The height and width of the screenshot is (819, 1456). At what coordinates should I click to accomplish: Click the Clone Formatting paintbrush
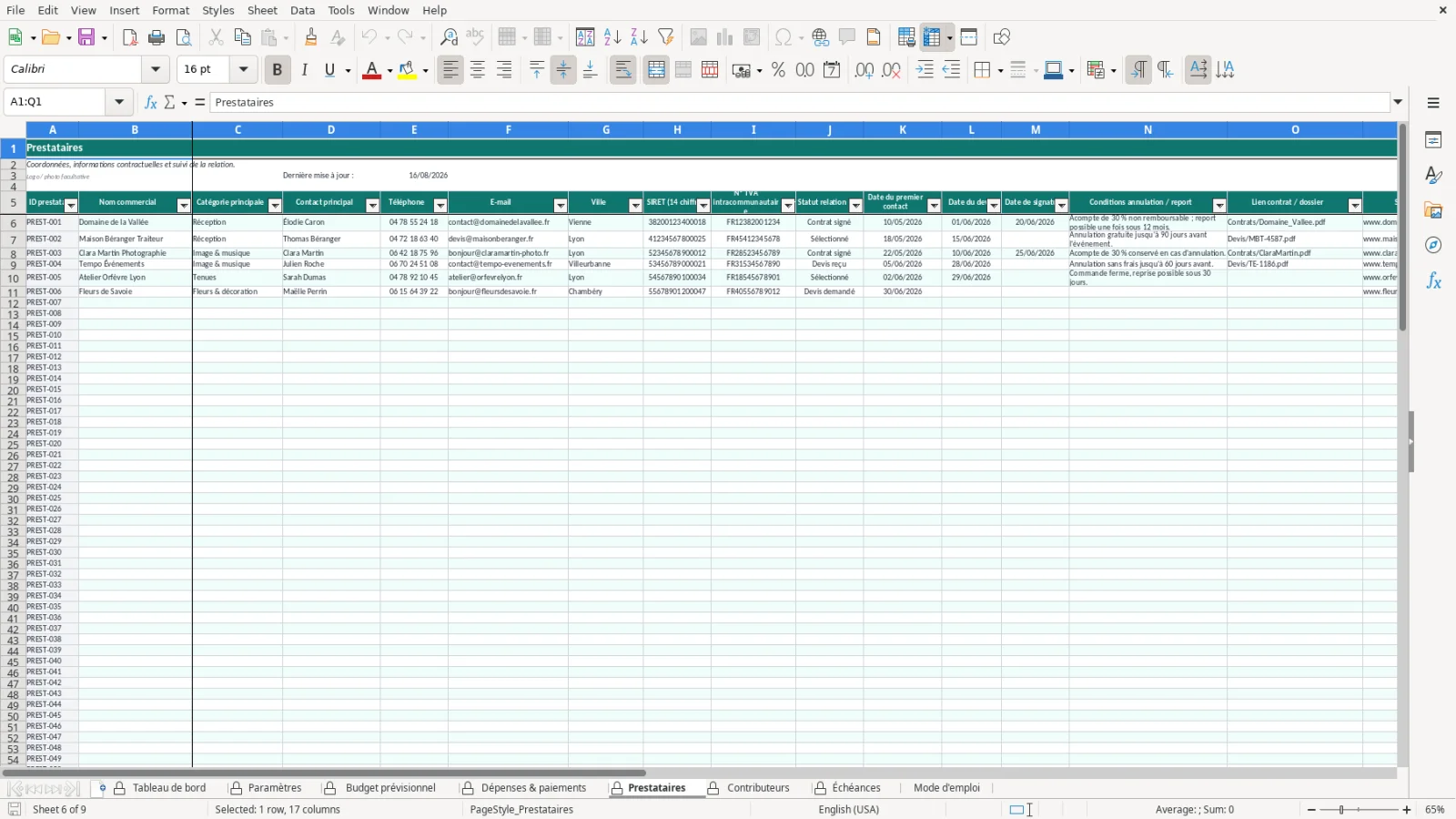311,37
